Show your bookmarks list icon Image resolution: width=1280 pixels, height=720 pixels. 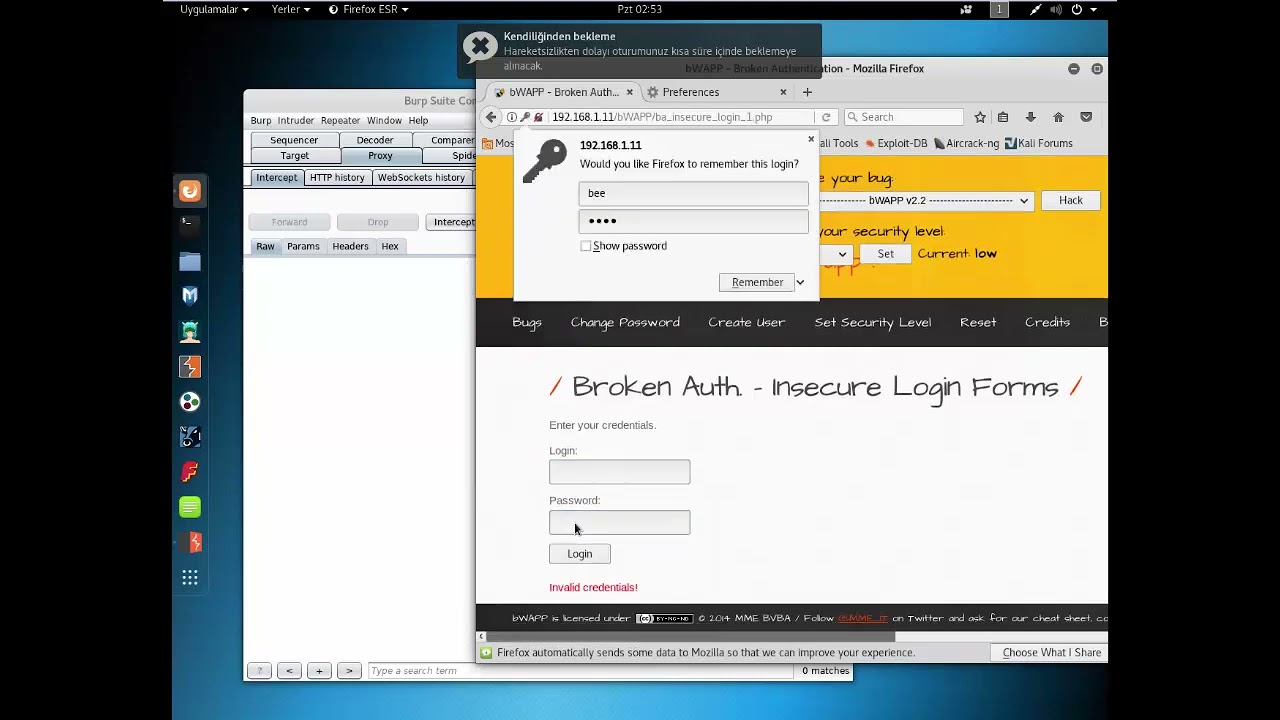point(1003,117)
